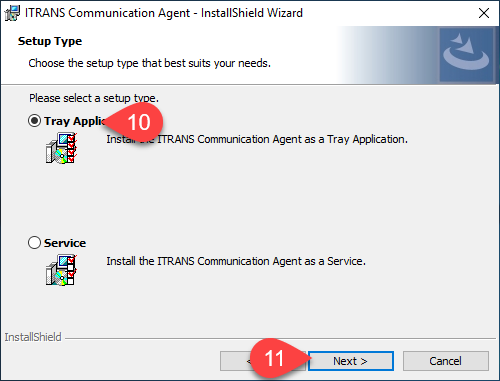Click the 'Please select a setup type' text
The width and height of the screenshot is (500, 381).
click(94, 98)
